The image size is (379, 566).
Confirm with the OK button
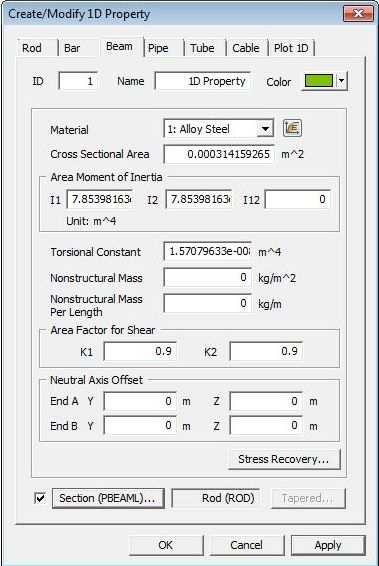coord(166,545)
